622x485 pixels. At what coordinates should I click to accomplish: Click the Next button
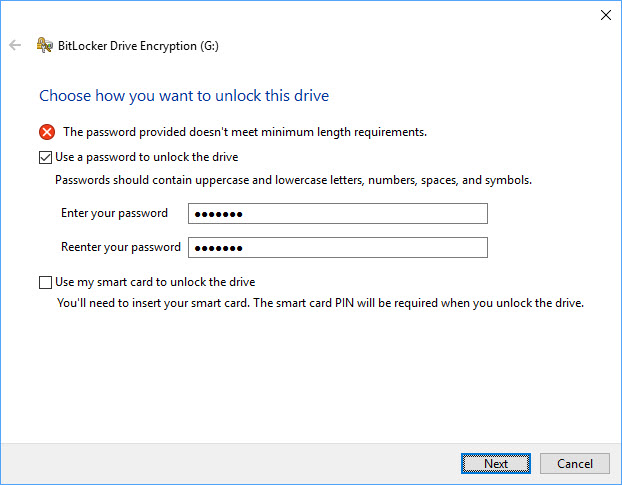tap(496, 464)
